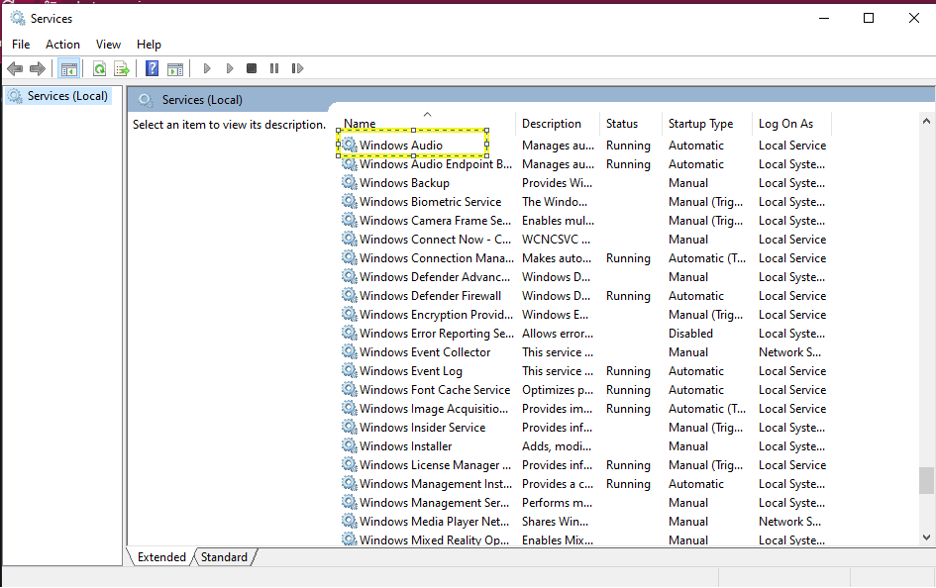Viewport: 936px width, 588px height.
Task: Select the Windows Management Inst... service
Action: 436,484
